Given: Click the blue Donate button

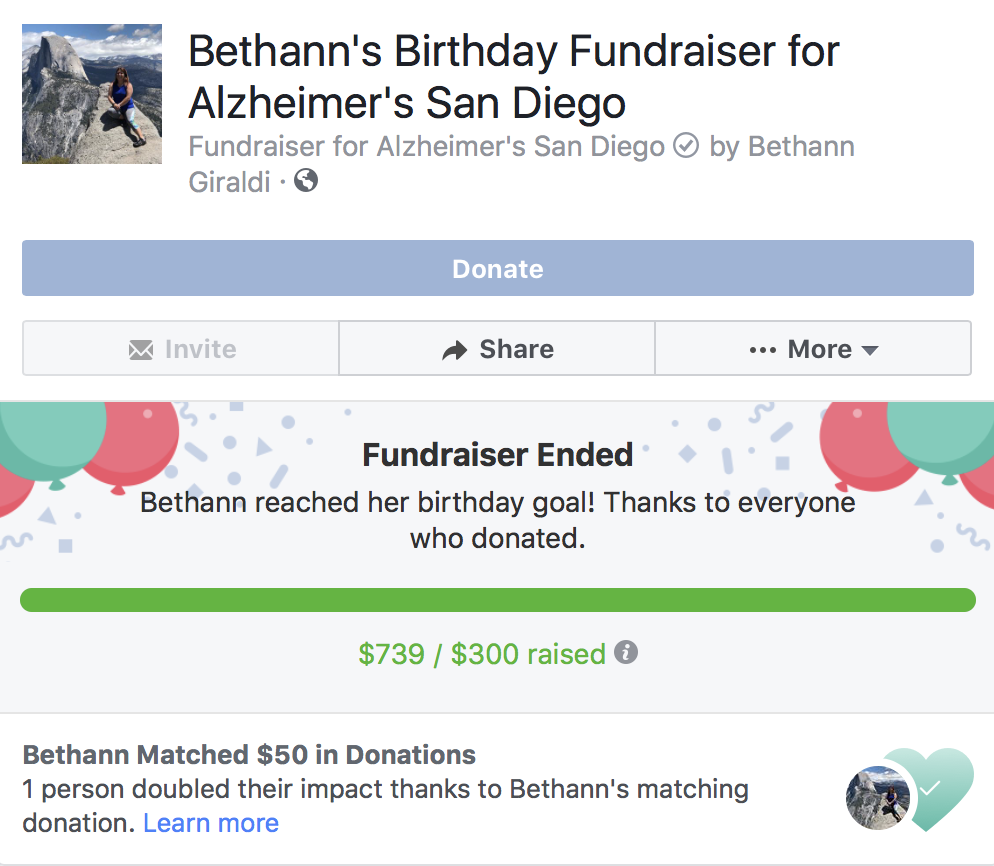Looking at the screenshot, I should [498, 268].
